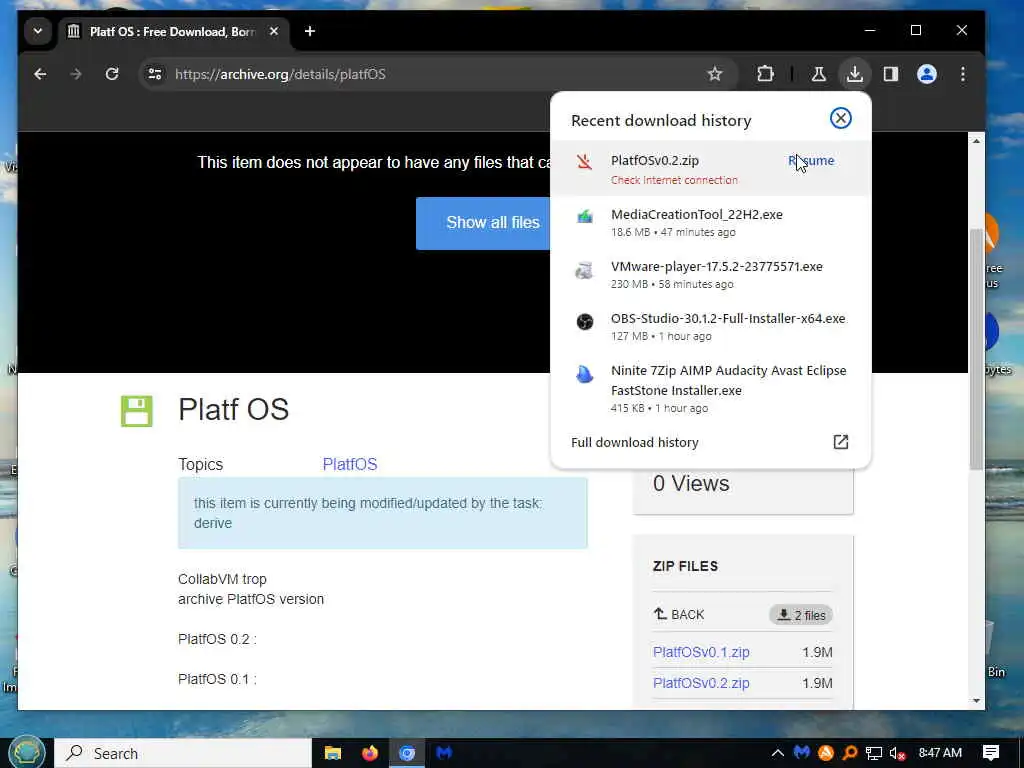Click the open-in-new-tab icon for download history
The height and width of the screenshot is (768, 1024).
[x=840, y=442]
